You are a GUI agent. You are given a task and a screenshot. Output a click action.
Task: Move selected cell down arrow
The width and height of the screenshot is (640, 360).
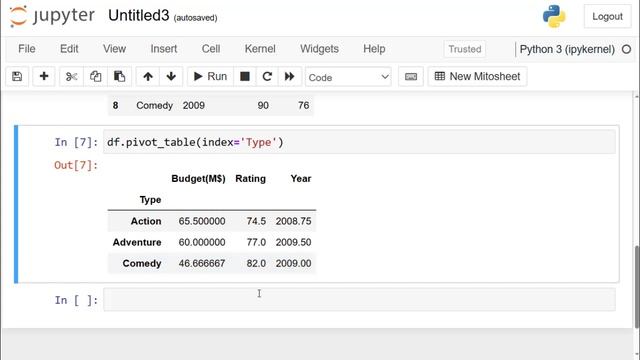point(171,76)
